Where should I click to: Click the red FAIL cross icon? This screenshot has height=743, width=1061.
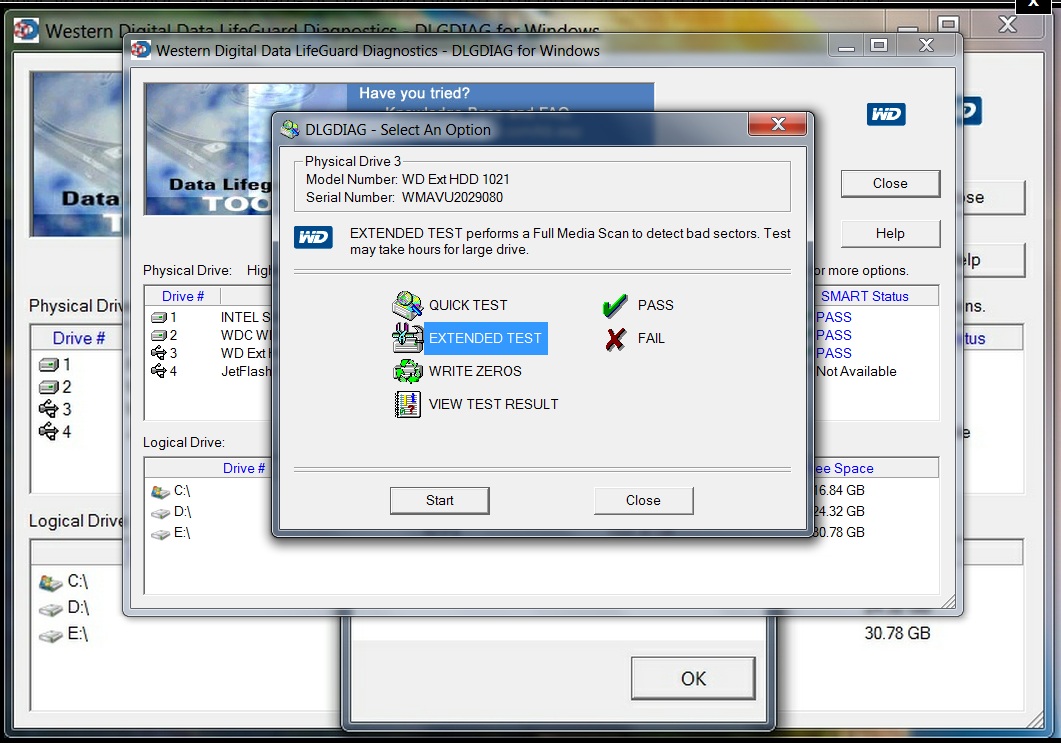pyautogui.click(x=615, y=338)
